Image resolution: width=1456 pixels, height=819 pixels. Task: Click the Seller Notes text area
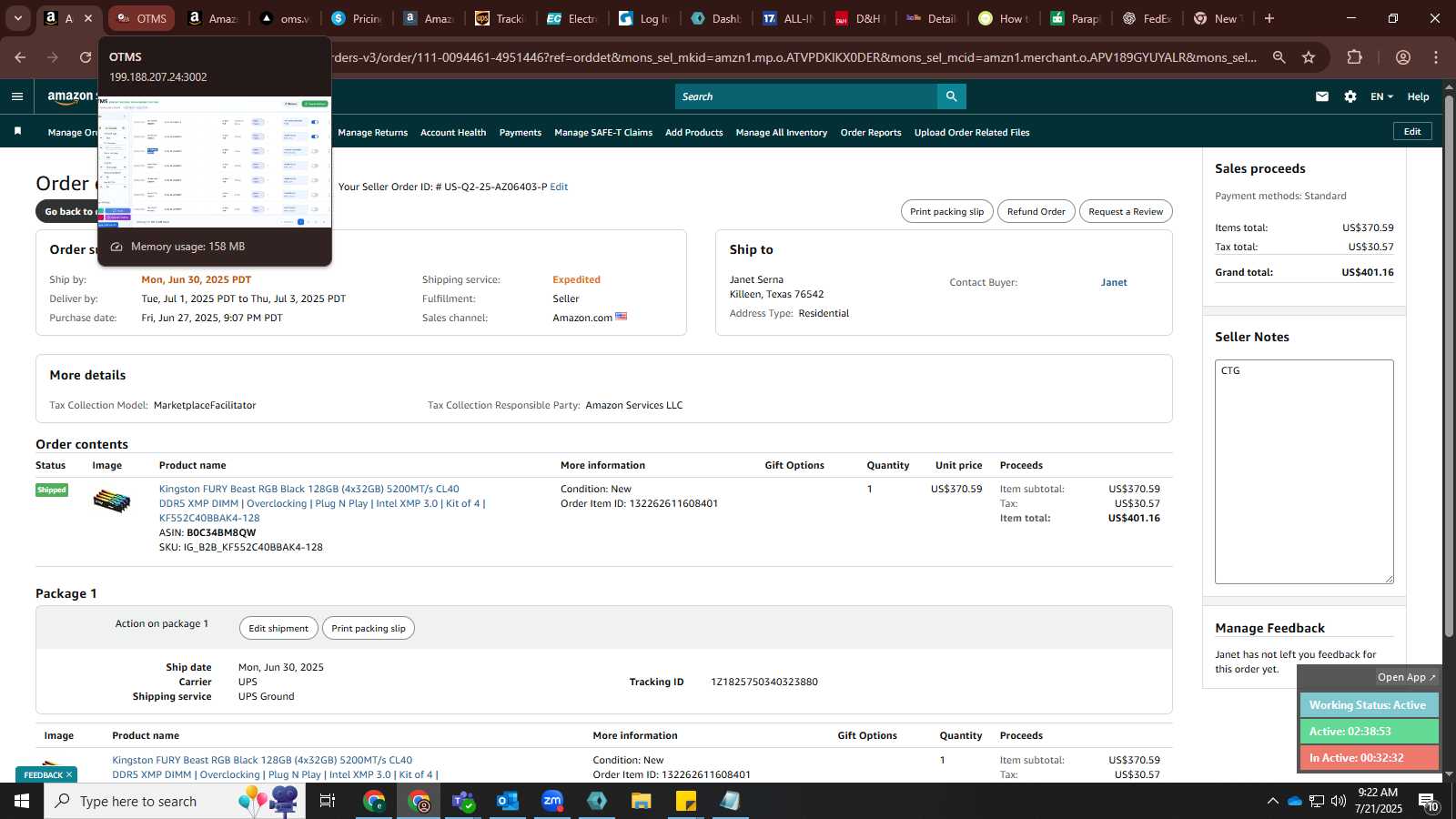point(1304,471)
